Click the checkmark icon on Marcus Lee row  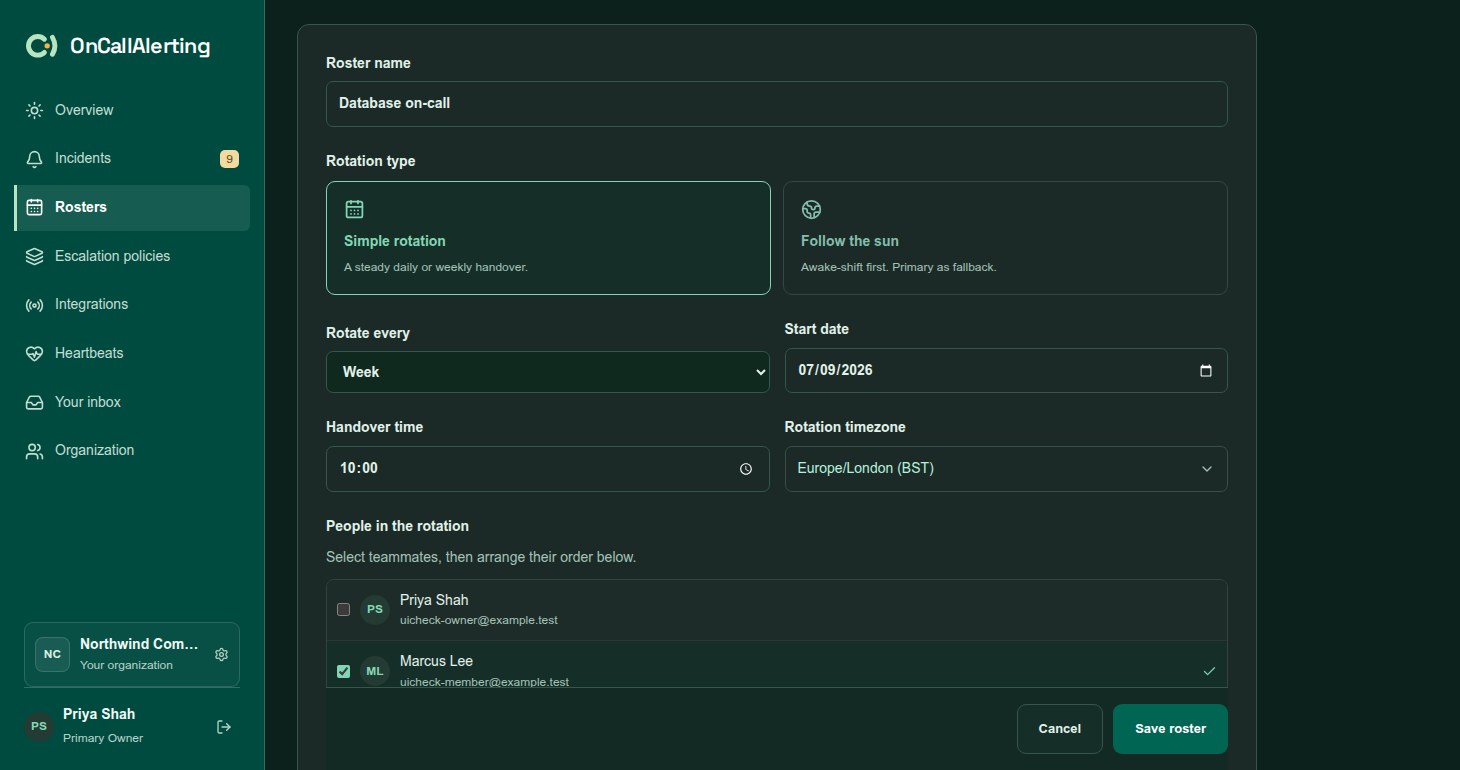[1209, 671]
